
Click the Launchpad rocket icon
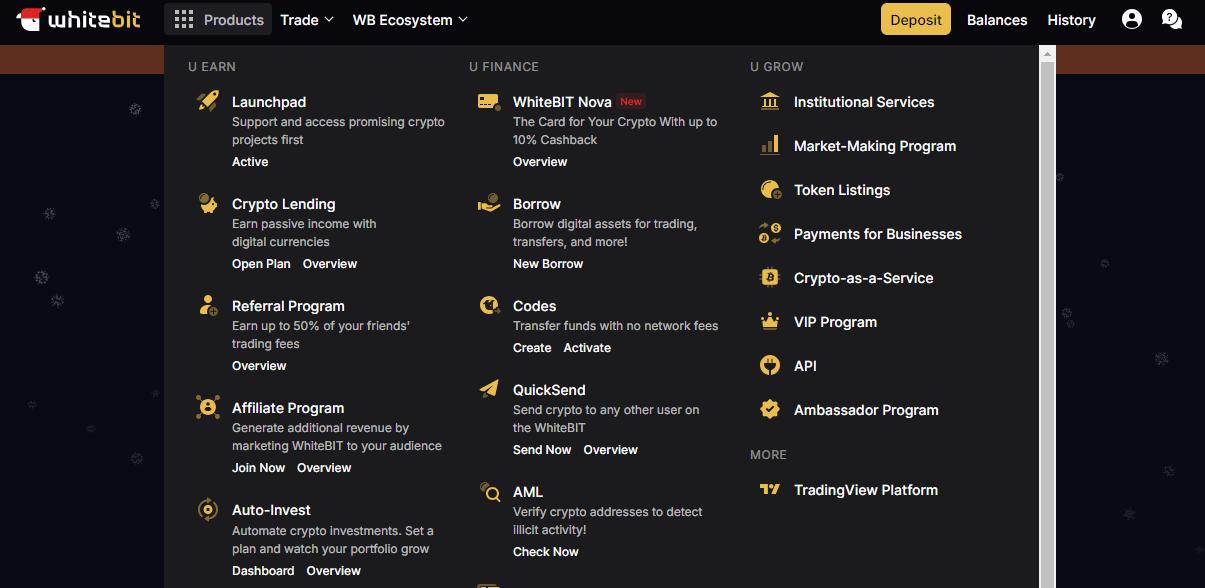(208, 101)
